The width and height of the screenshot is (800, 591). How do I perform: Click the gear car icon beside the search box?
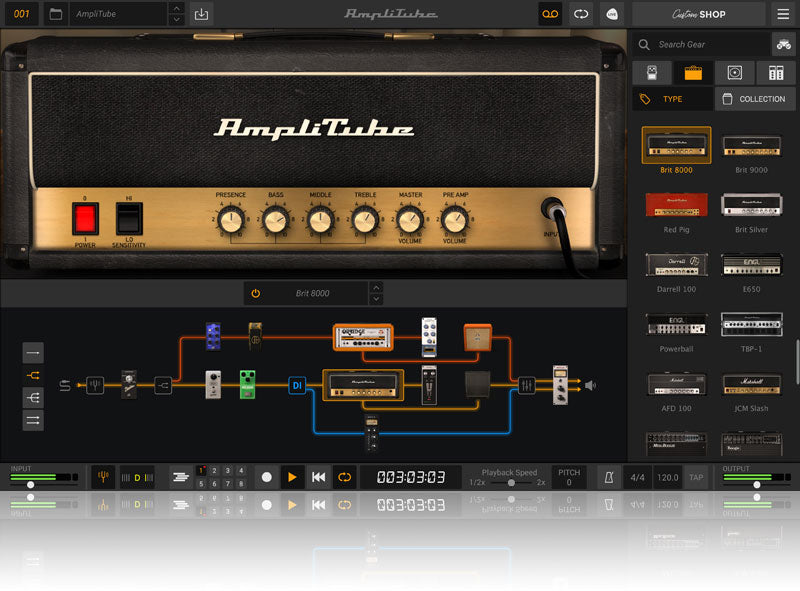click(x=784, y=44)
